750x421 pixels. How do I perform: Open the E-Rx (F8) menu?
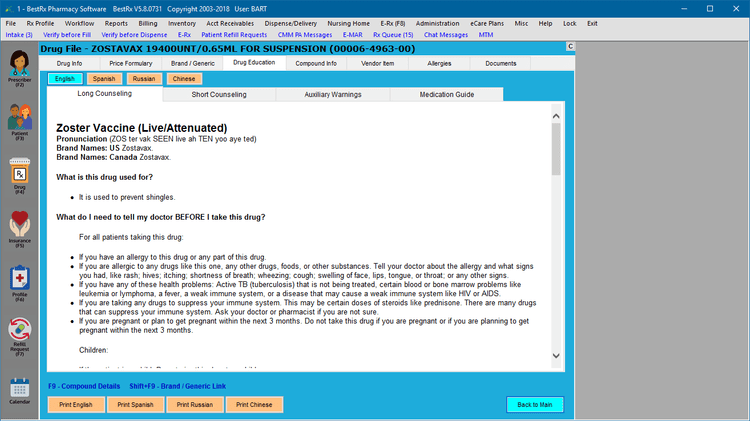pos(393,23)
